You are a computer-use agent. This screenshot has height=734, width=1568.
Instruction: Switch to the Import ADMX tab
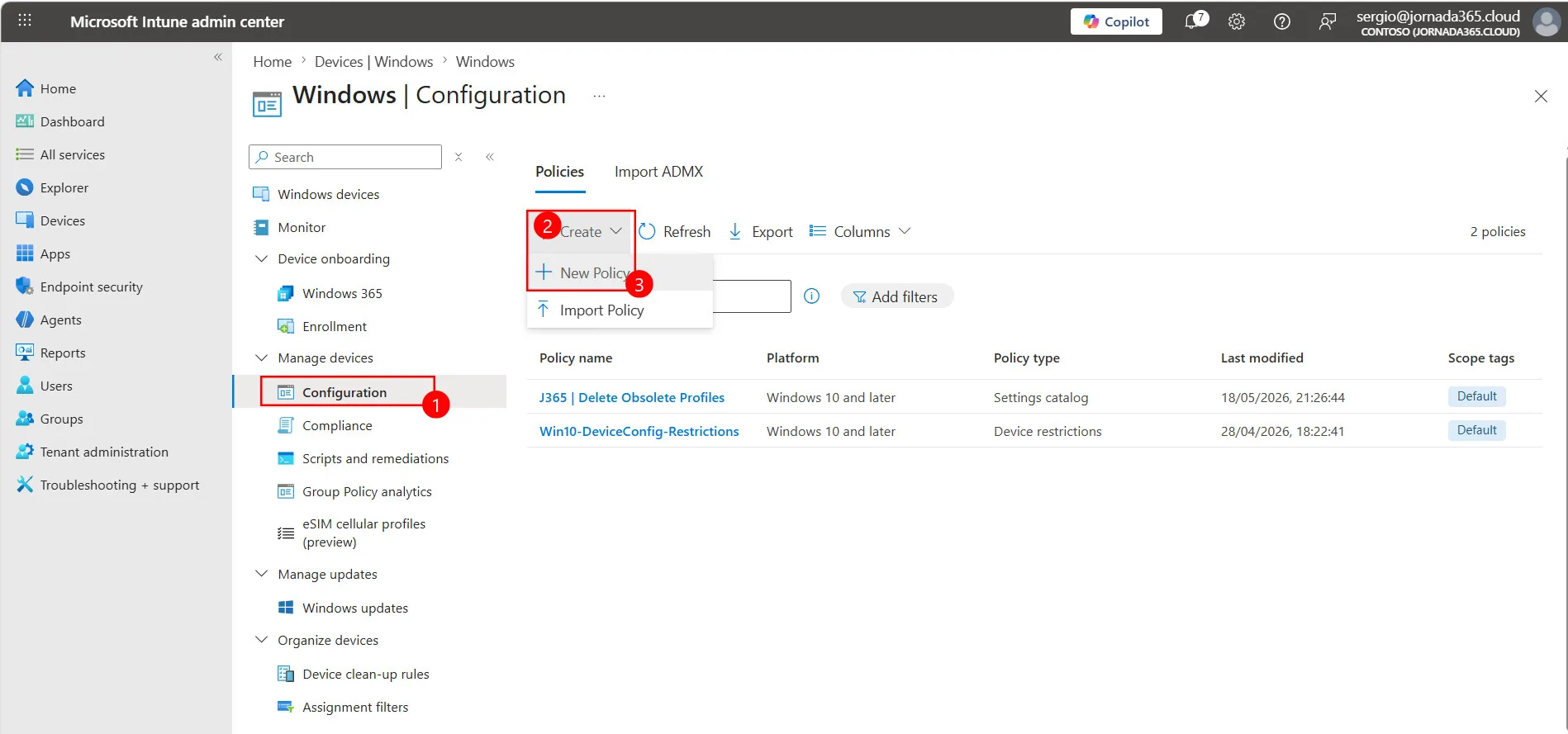658,172
